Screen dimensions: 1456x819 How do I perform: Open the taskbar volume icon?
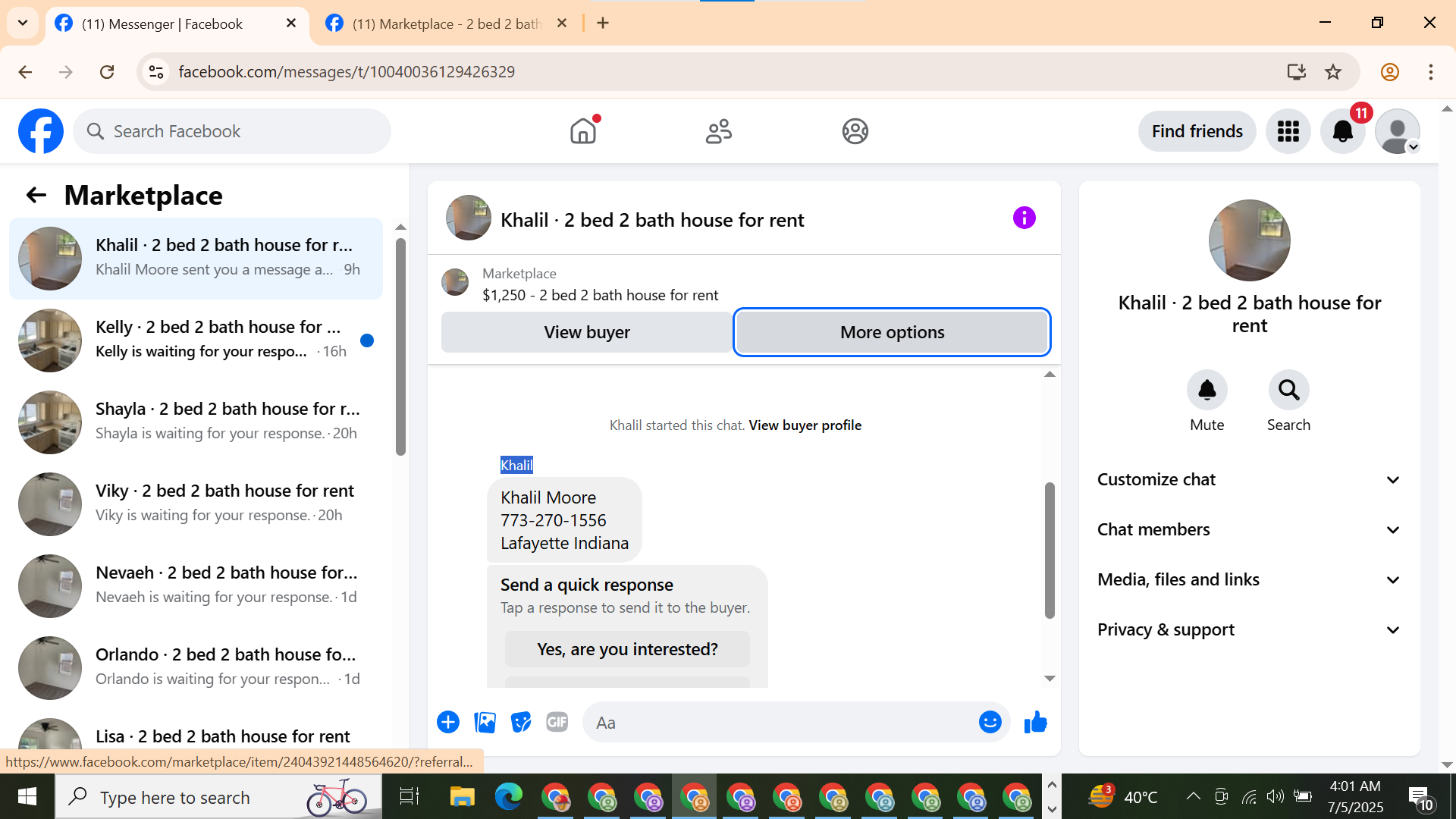[x=1275, y=796]
